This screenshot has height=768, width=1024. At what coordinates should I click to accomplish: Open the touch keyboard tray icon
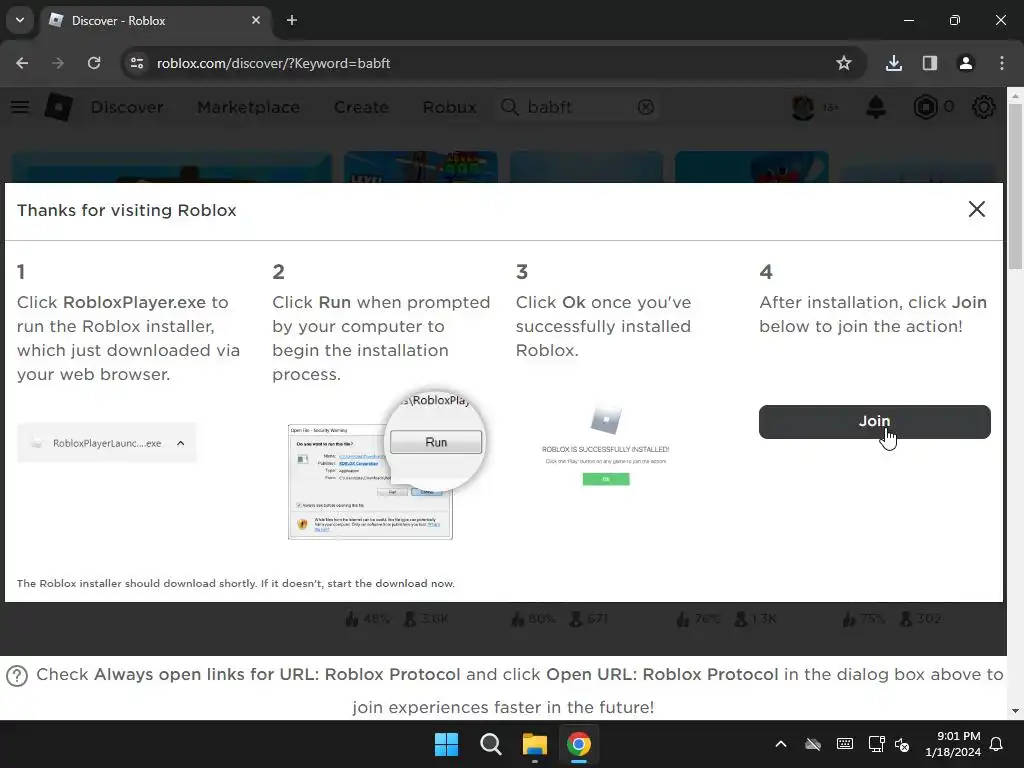click(844, 744)
